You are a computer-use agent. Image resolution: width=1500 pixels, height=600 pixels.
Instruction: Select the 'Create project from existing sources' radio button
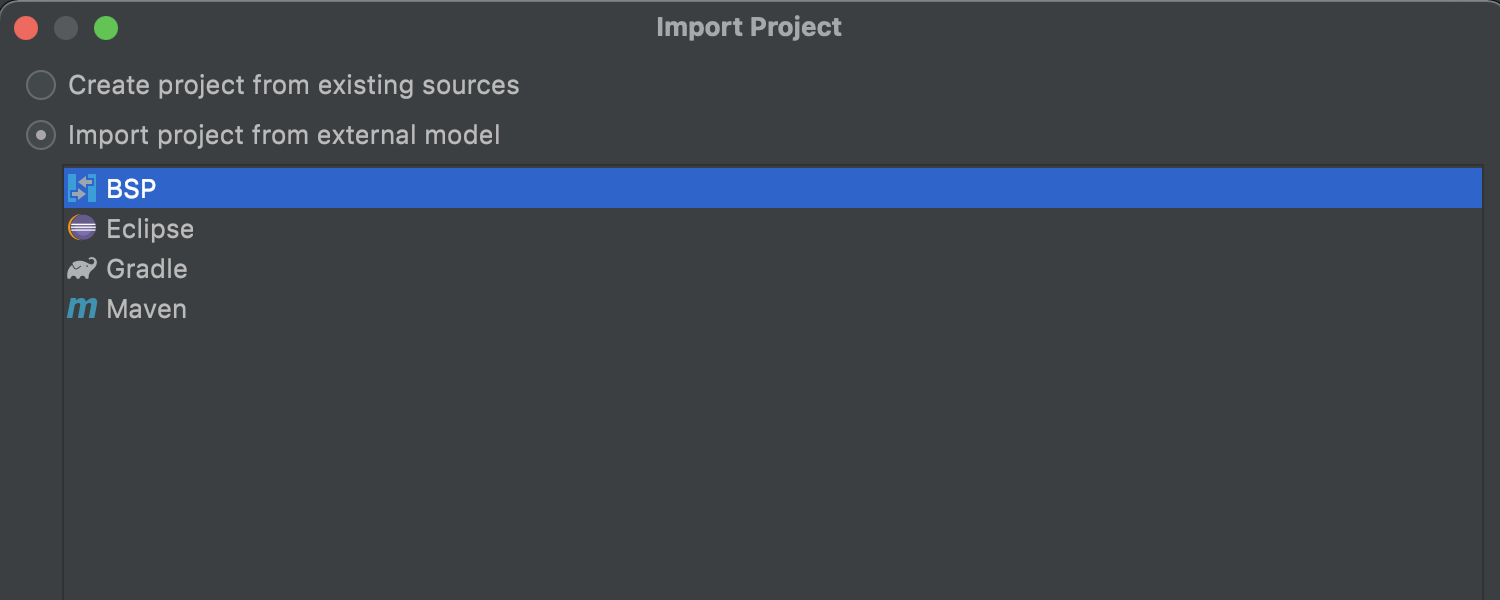[x=41, y=85]
